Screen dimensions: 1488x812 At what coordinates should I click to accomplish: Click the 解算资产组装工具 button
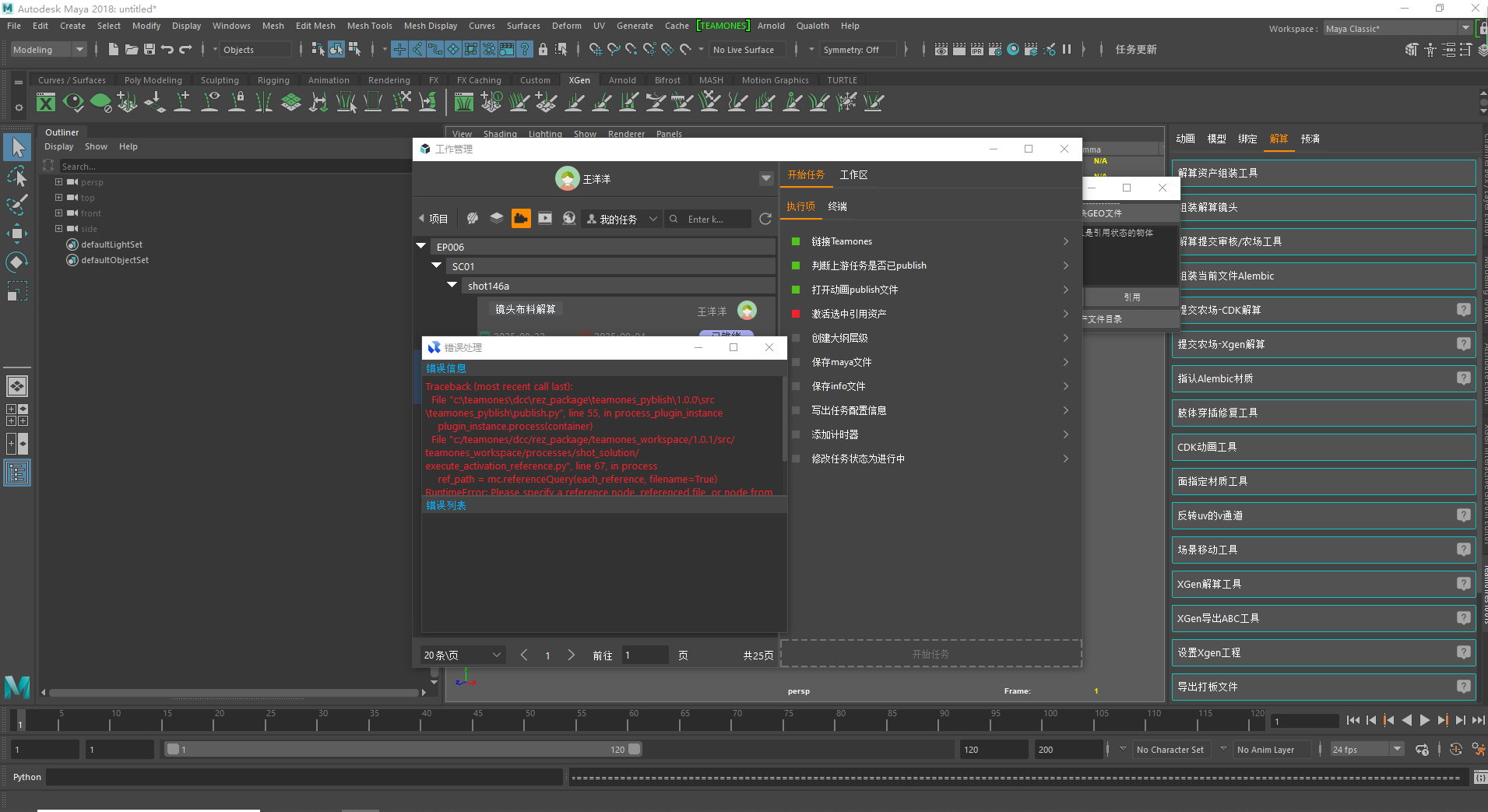[x=1322, y=173]
